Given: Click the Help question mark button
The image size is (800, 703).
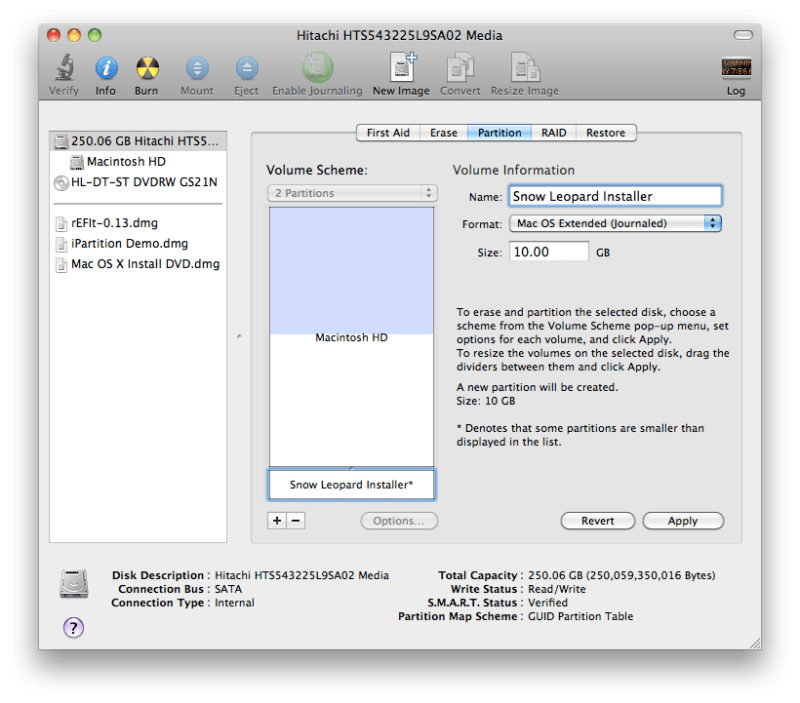Looking at the screenshot, I should coord(72,628).
